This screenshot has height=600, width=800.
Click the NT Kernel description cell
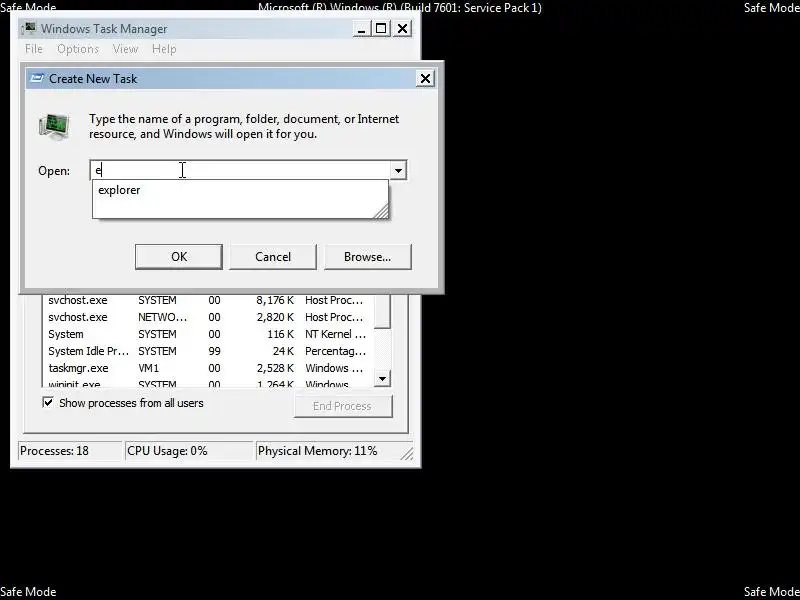point(335,334)
